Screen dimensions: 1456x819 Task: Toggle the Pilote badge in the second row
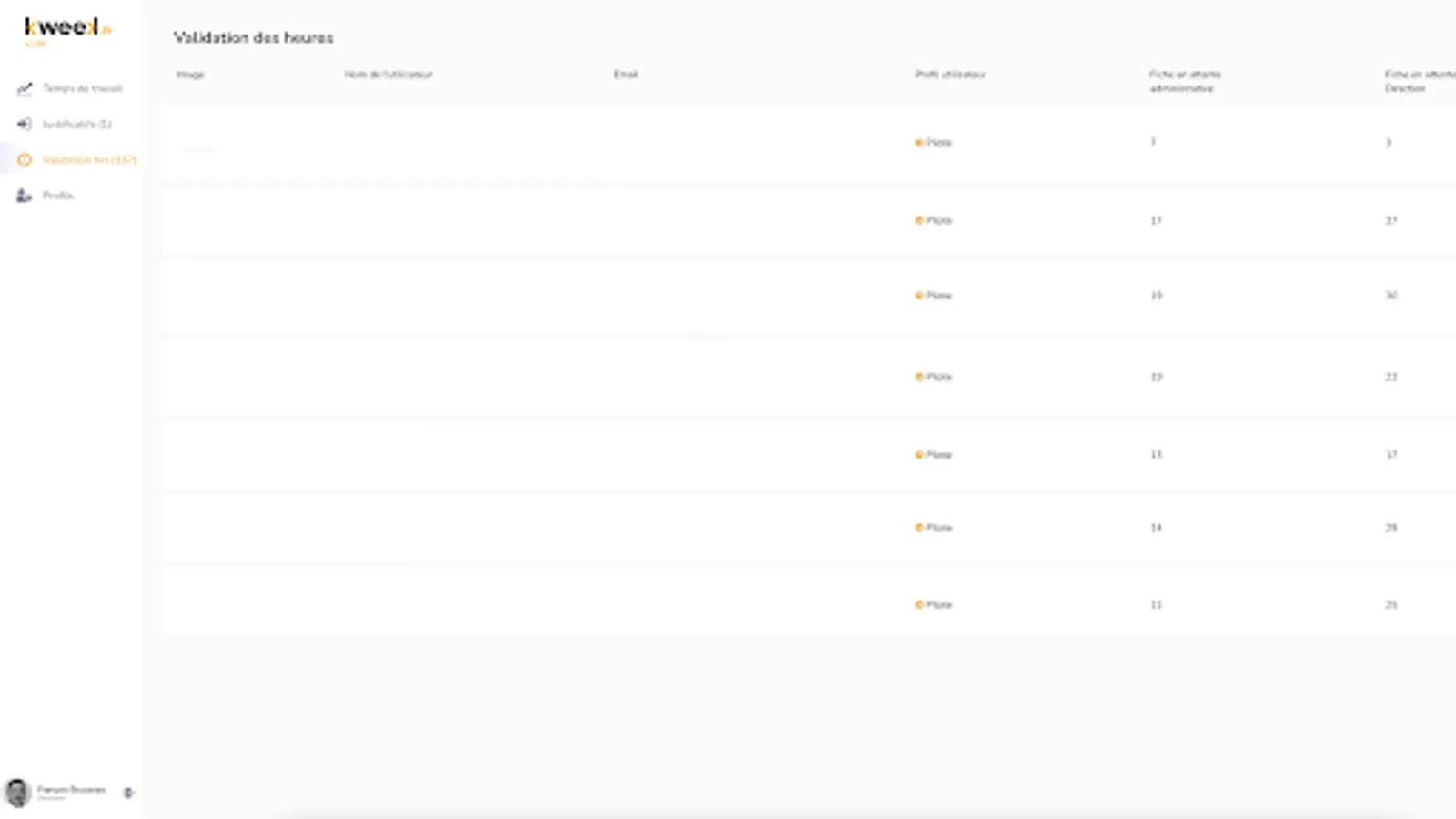(934, 219)
